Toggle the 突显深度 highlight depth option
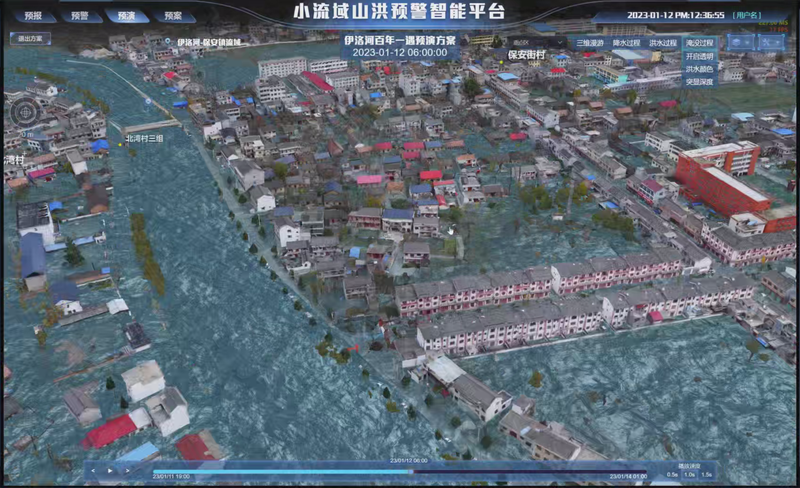This screenshot has height=488, width=800. coord(699,82)
